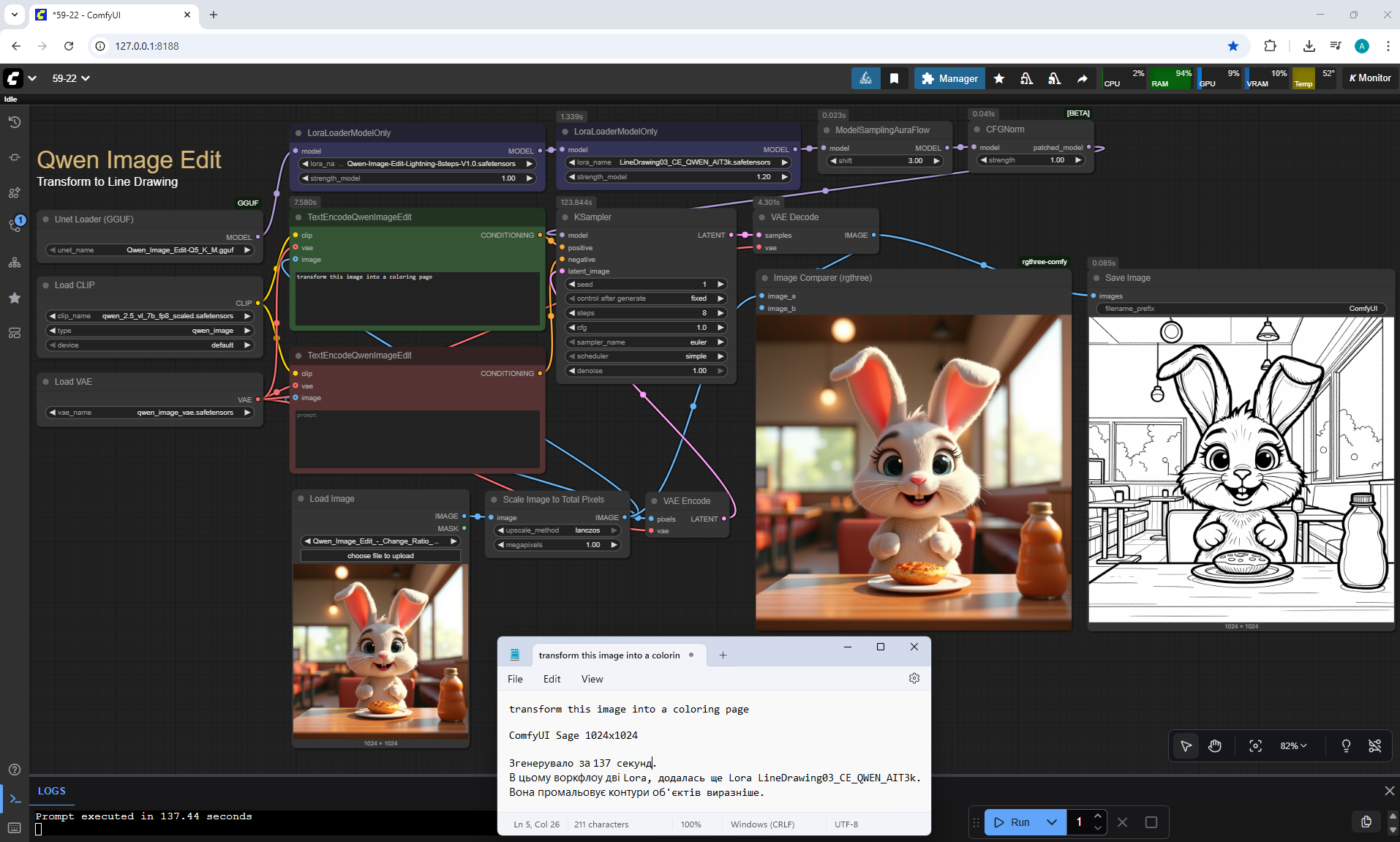
Task: Open unet_name Qwen_Image_Edit-Q5_K_M.gguf selector
Action: 150,250
